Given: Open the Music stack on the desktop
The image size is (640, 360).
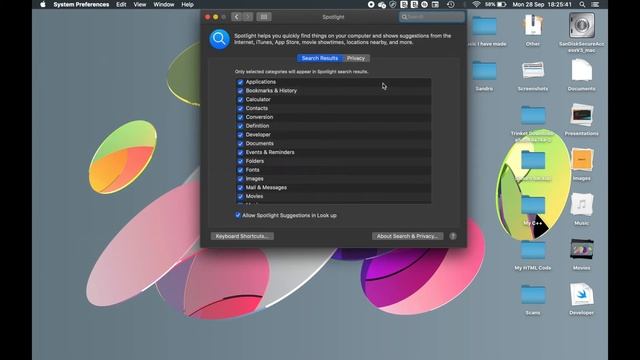Looking at the screenshot, I should tap(582, 204).
